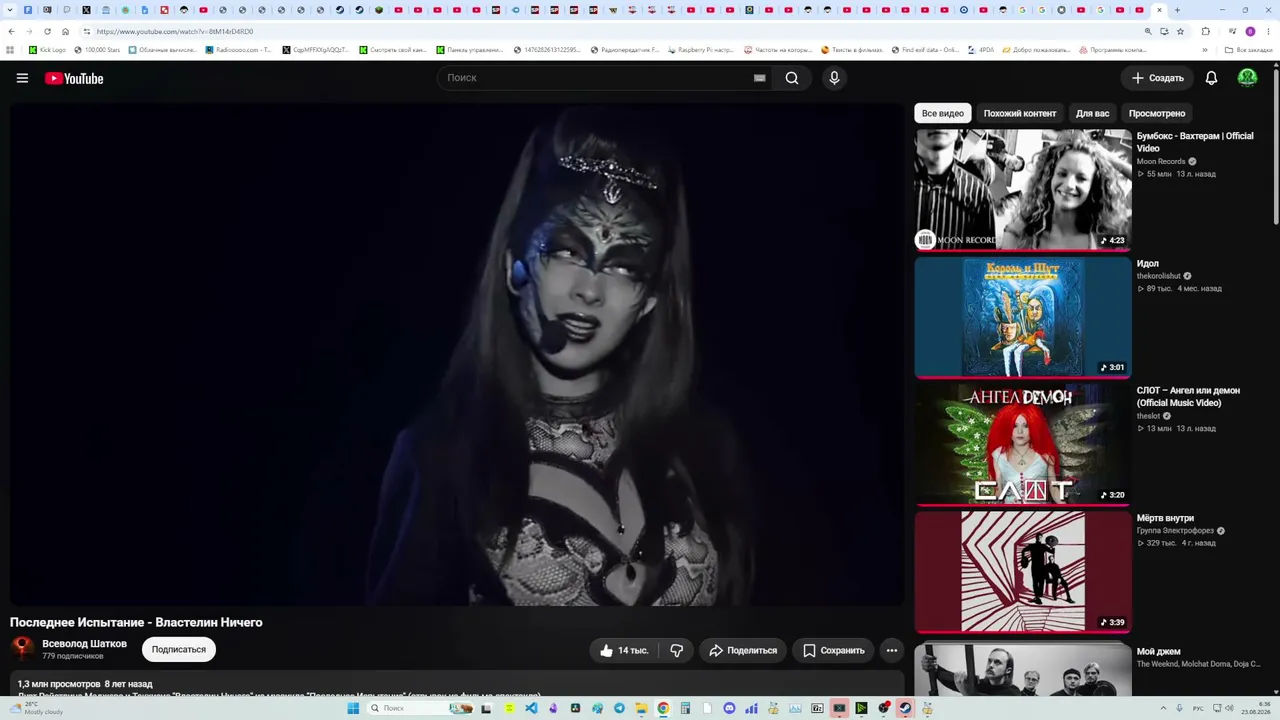Click 'Сохранить' to save video
The width and height of the screenshot is (1280, 720).
[834, 650]
